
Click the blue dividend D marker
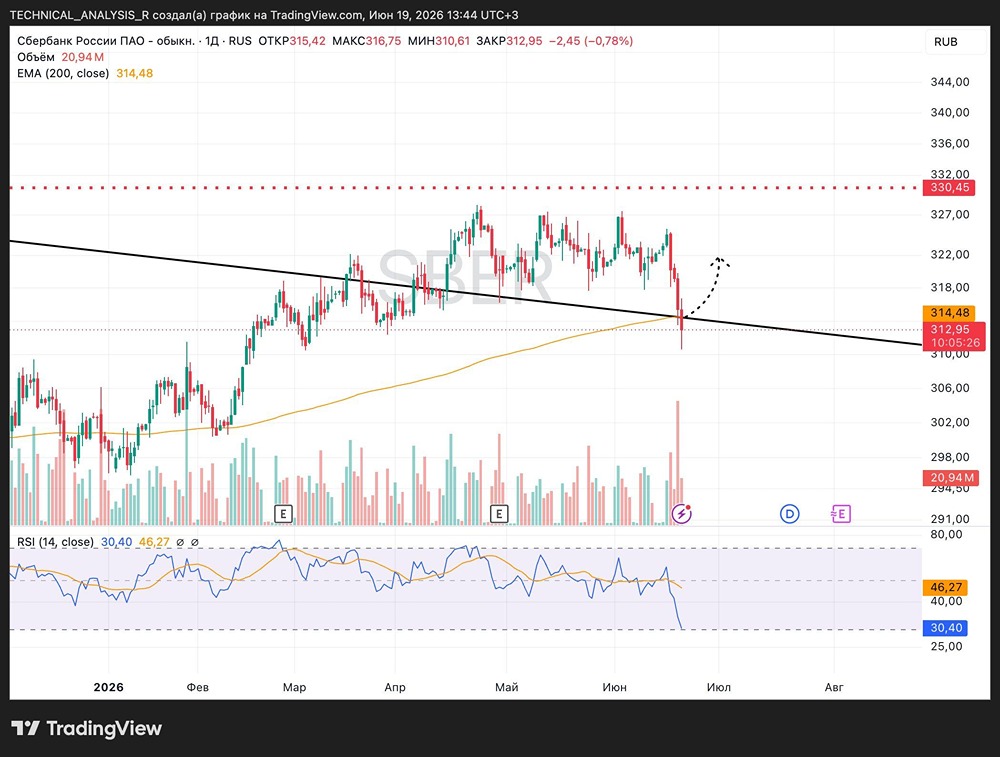(x=790, y=513)
